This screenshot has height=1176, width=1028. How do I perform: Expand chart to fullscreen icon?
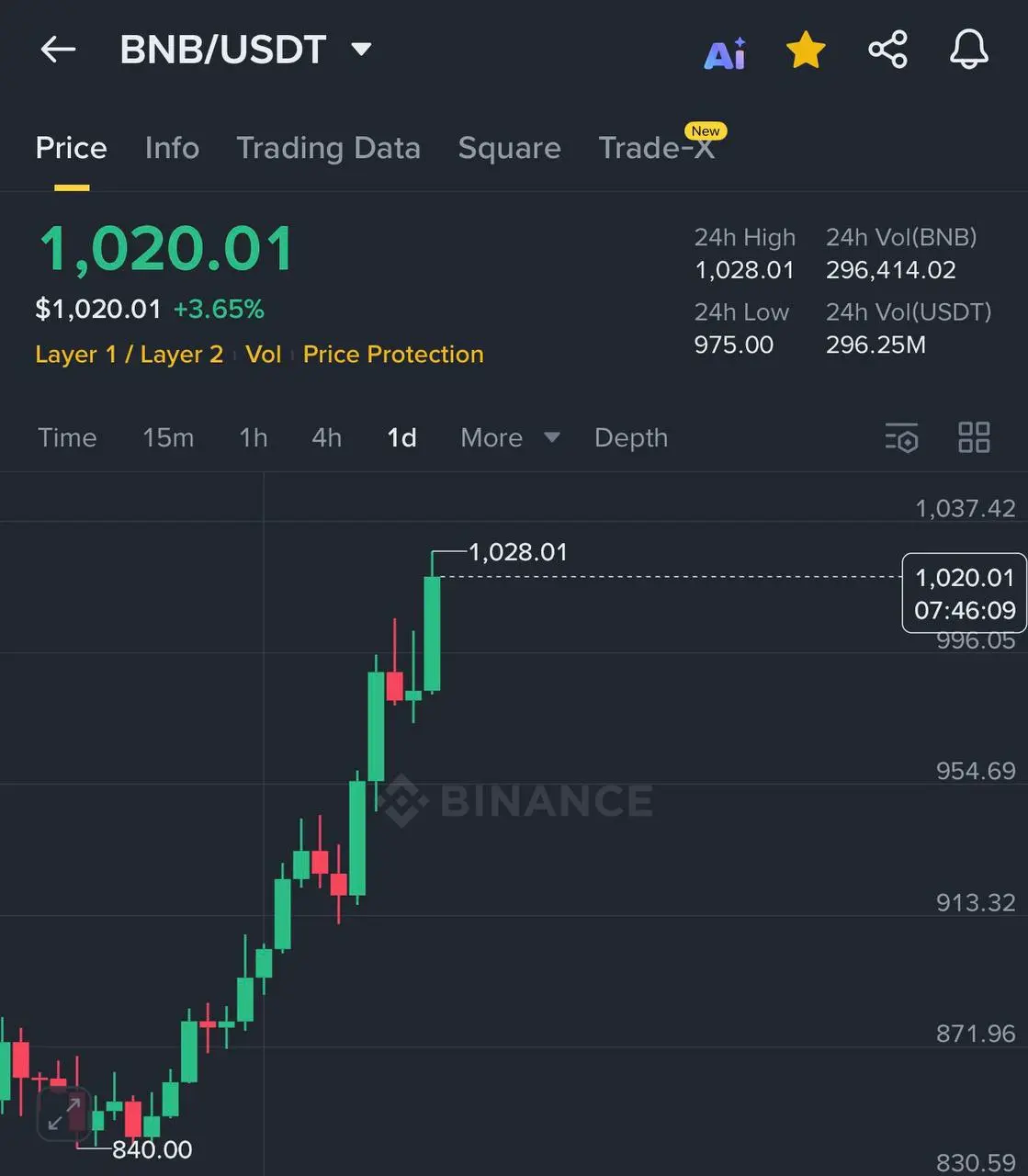pyautogui.click(x=64, y=1113)
